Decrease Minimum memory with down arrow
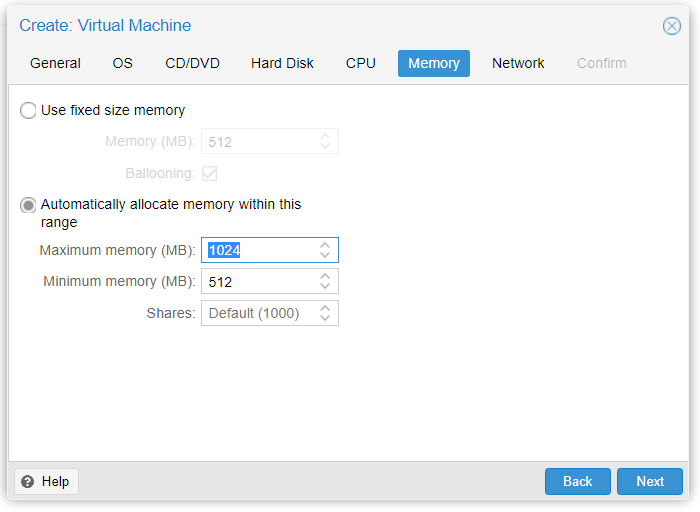Screen dimensions: 700x512 coord(325,287)
